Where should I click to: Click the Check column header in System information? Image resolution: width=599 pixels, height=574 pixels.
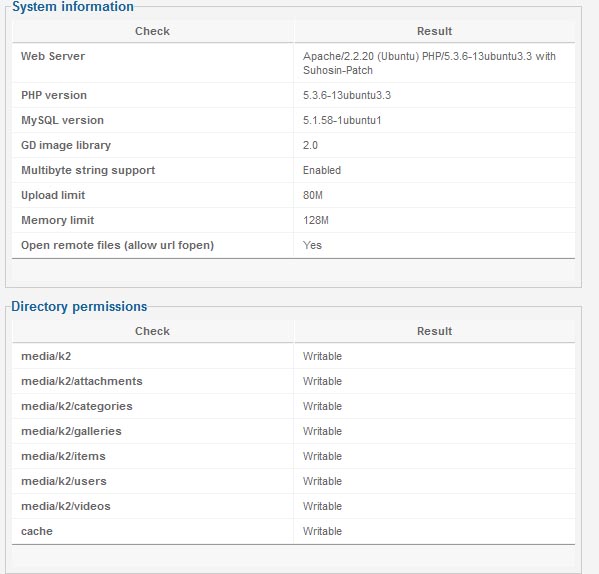pos(152,31)
